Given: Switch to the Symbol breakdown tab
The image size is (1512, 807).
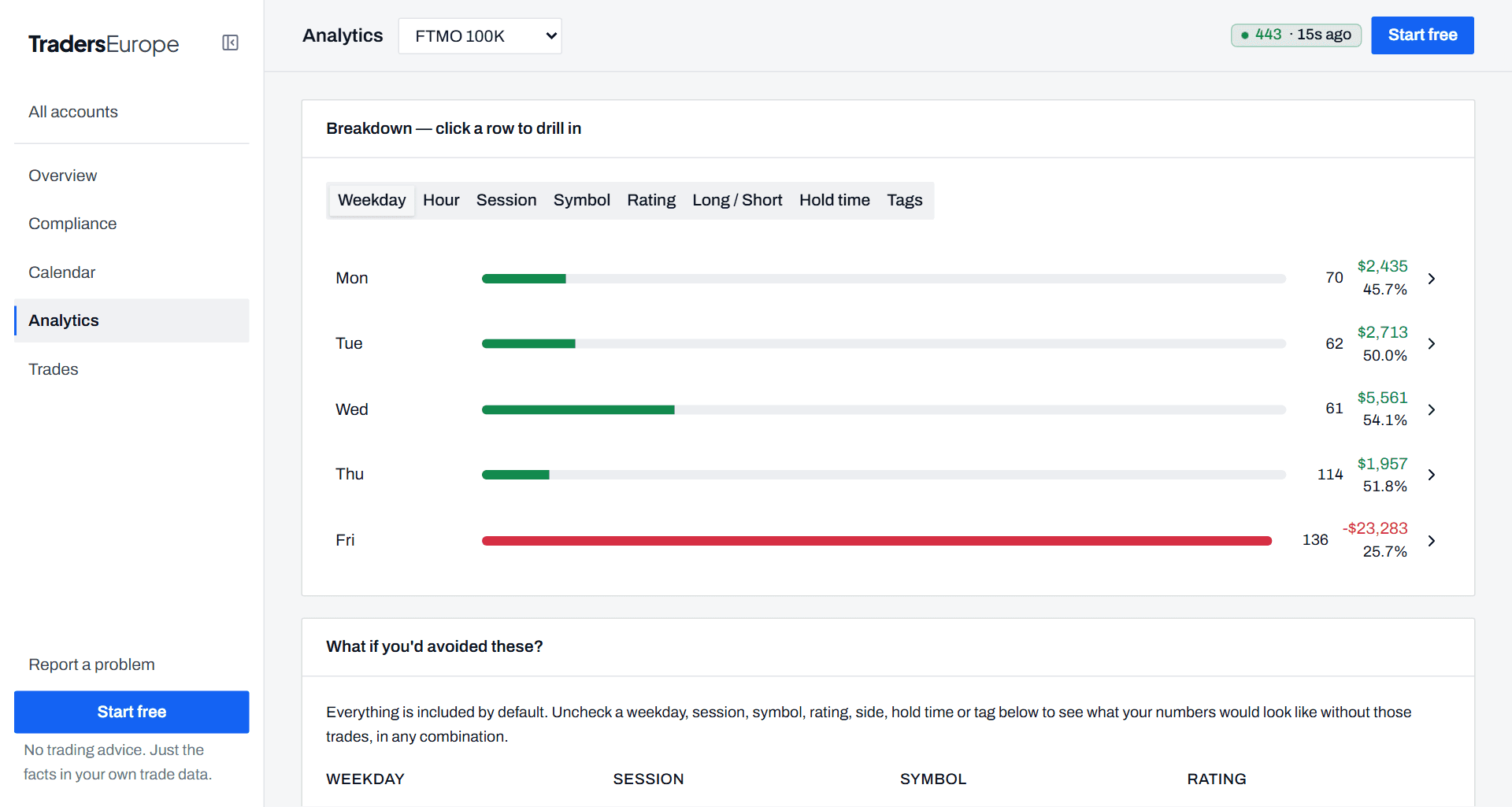Looking at the screenshot, I should (x=582, y=200).
